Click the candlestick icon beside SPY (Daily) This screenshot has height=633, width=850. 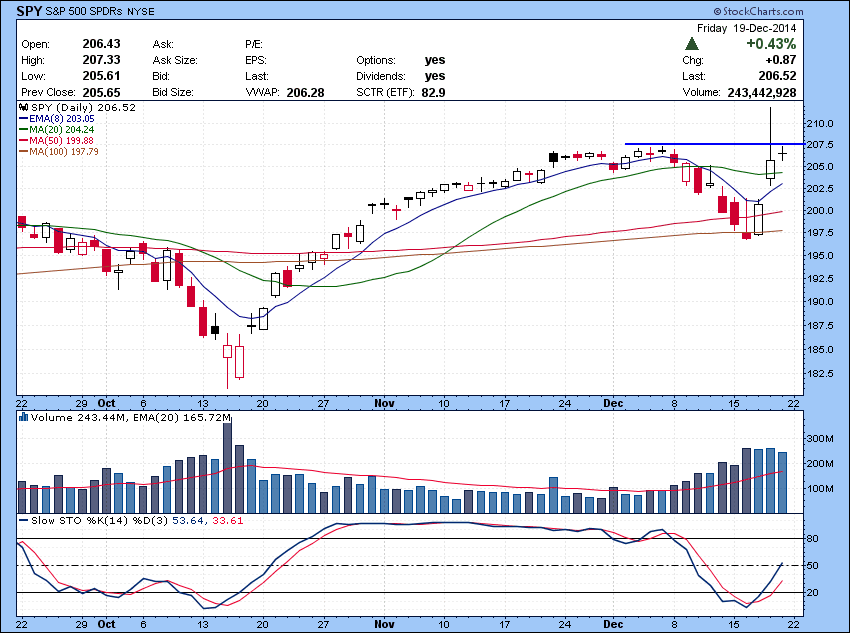pos(23,107)
